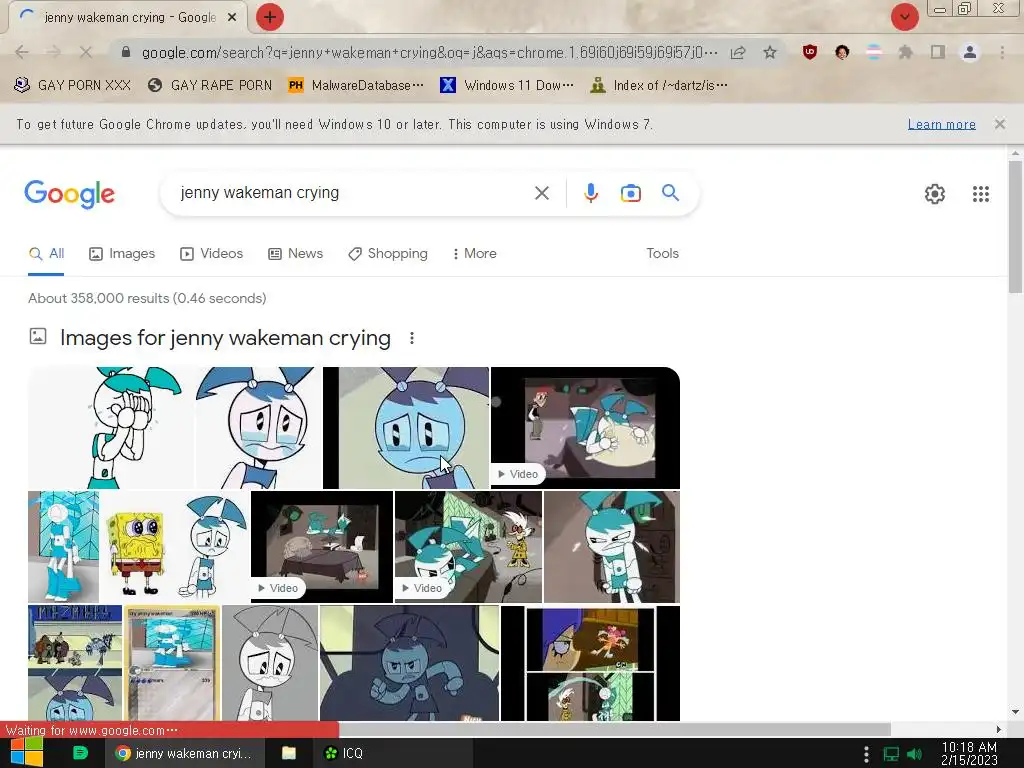1024x768 pixels.
Task: Go back to the previous page
Action: click(22, 52)
